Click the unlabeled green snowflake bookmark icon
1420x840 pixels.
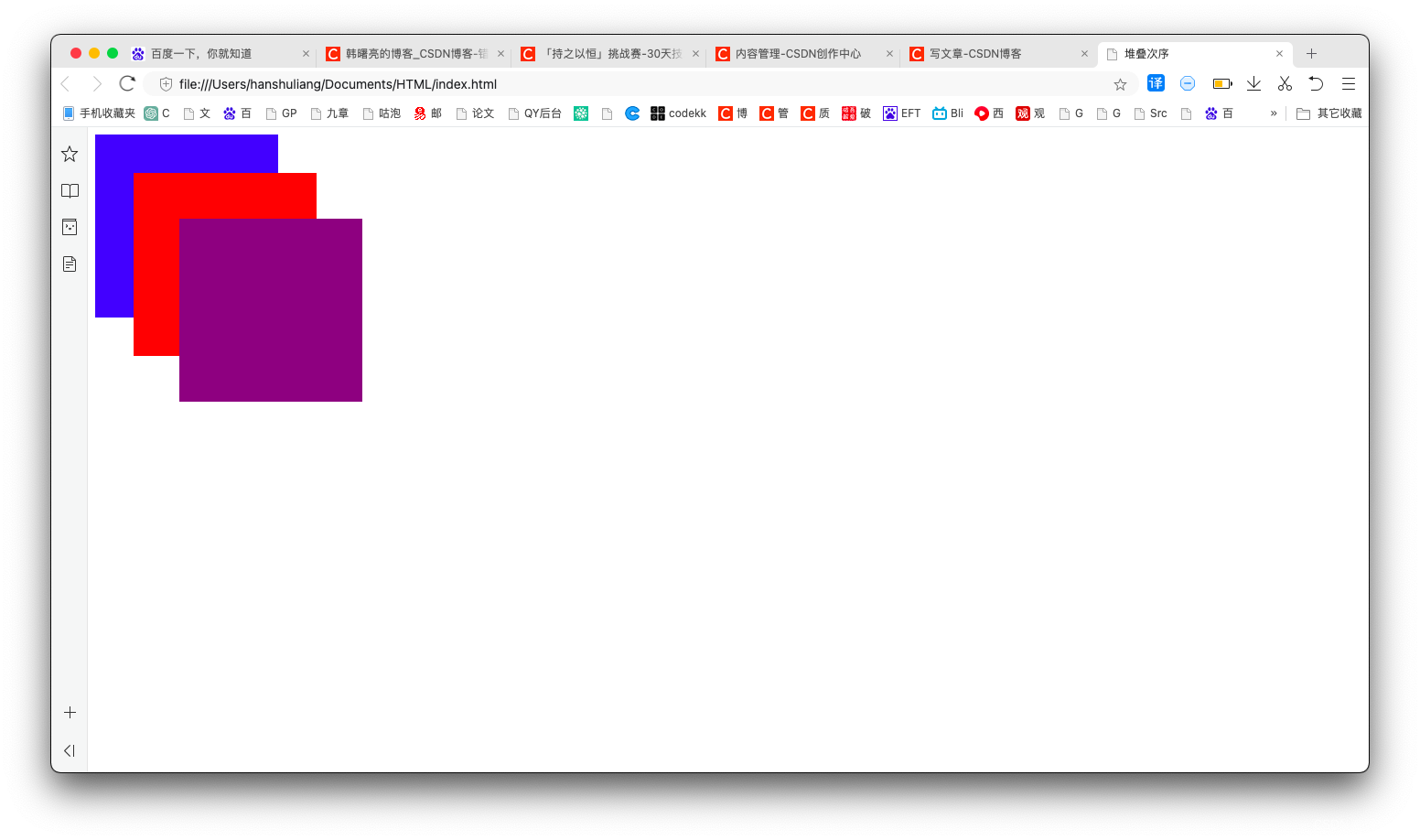pyautogui.click(x=581, y=113)
